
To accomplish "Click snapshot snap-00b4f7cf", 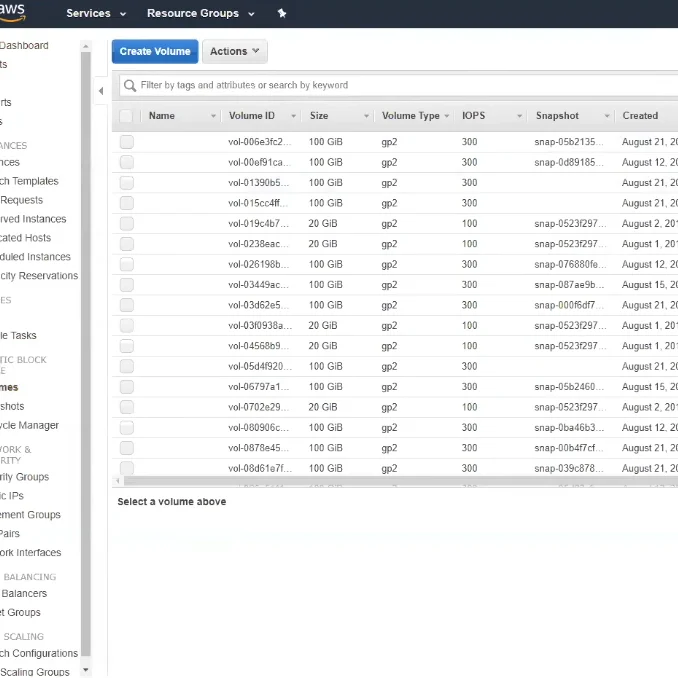I will [569, 448].
